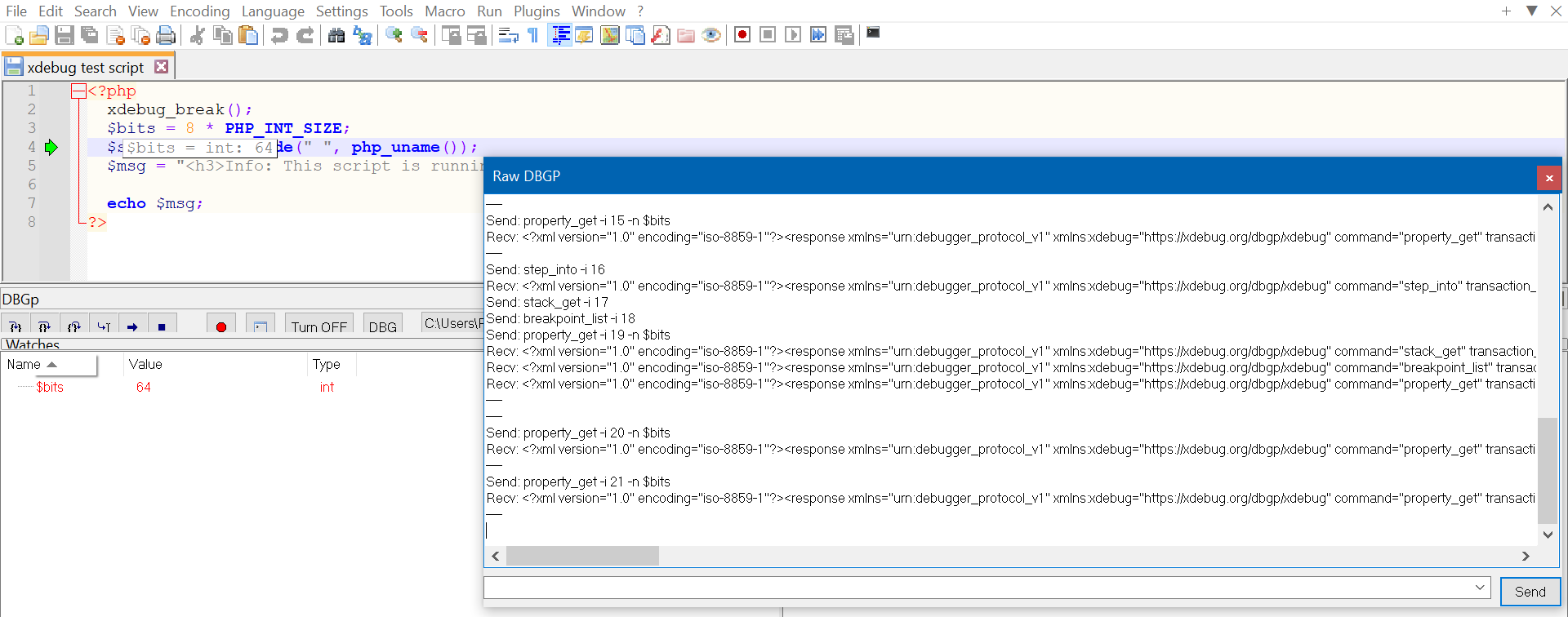Click the Save All icon

(x=90, y=35)
